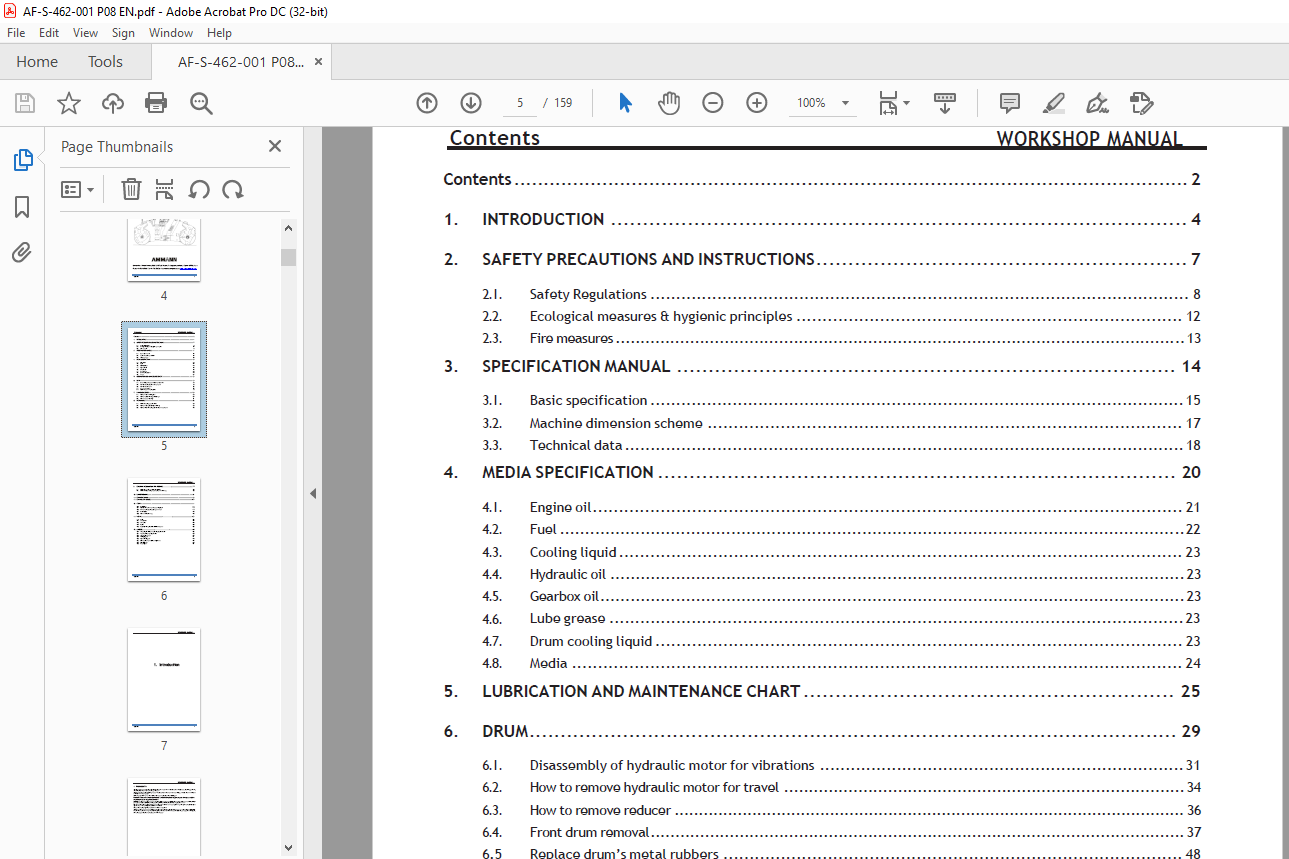Click the page number input field

(x=519, y=103)
